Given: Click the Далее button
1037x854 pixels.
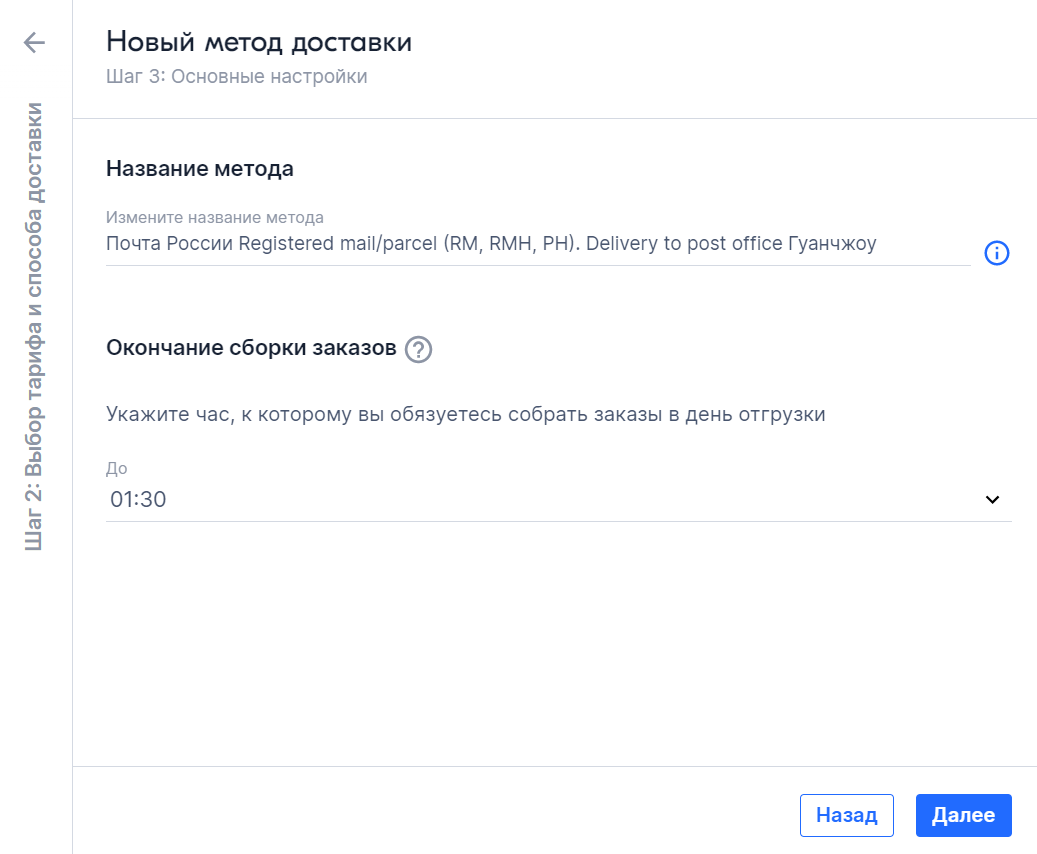Looking at the screenshot, I should coord(964,815).
